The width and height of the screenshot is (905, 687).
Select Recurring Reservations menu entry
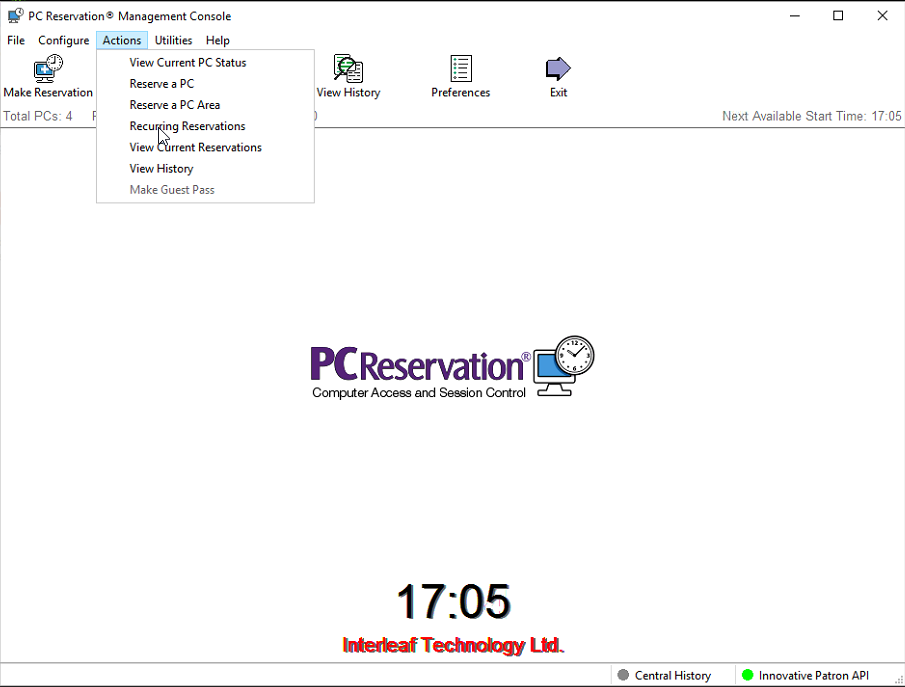coord(205,126)
